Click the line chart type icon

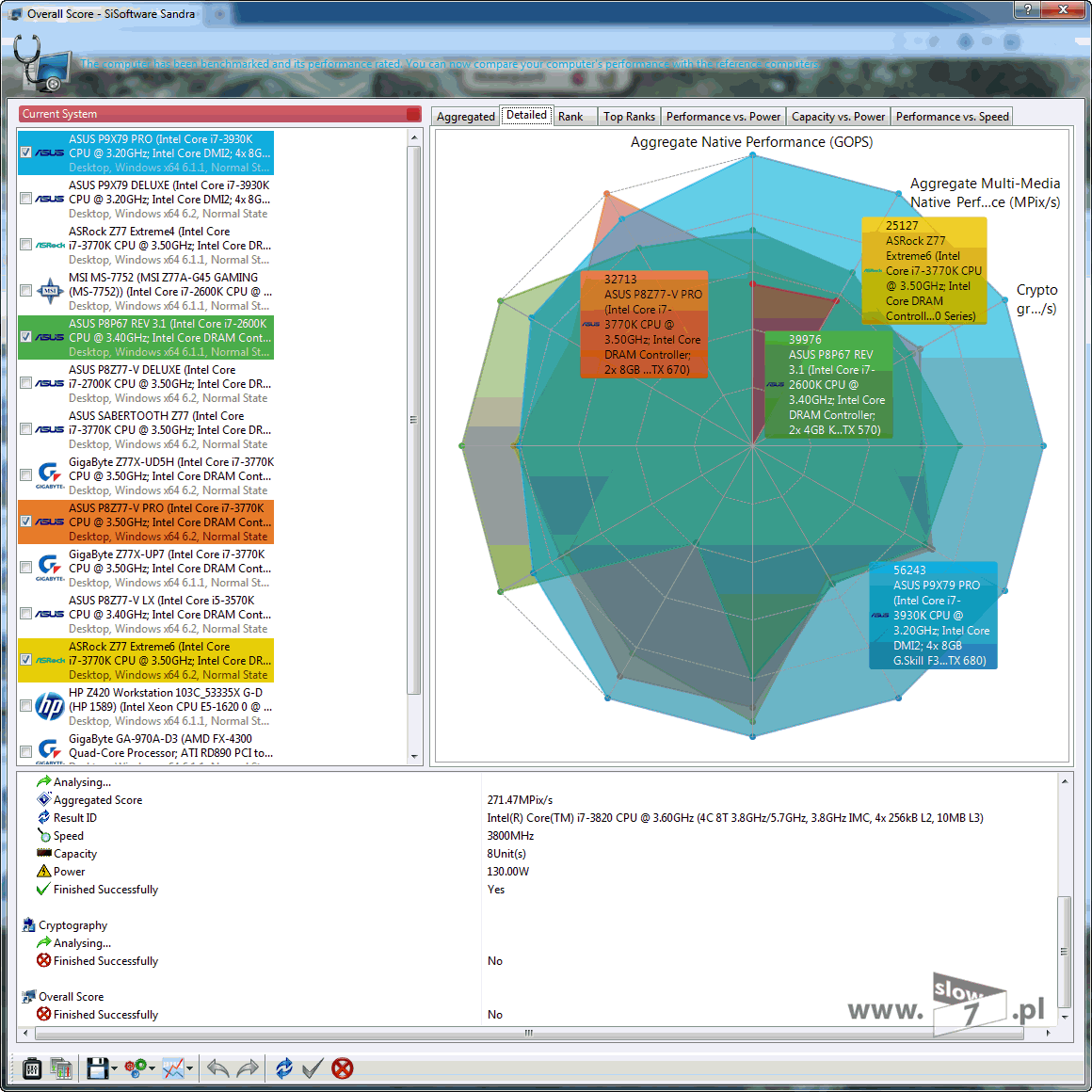coord(173,1068)
